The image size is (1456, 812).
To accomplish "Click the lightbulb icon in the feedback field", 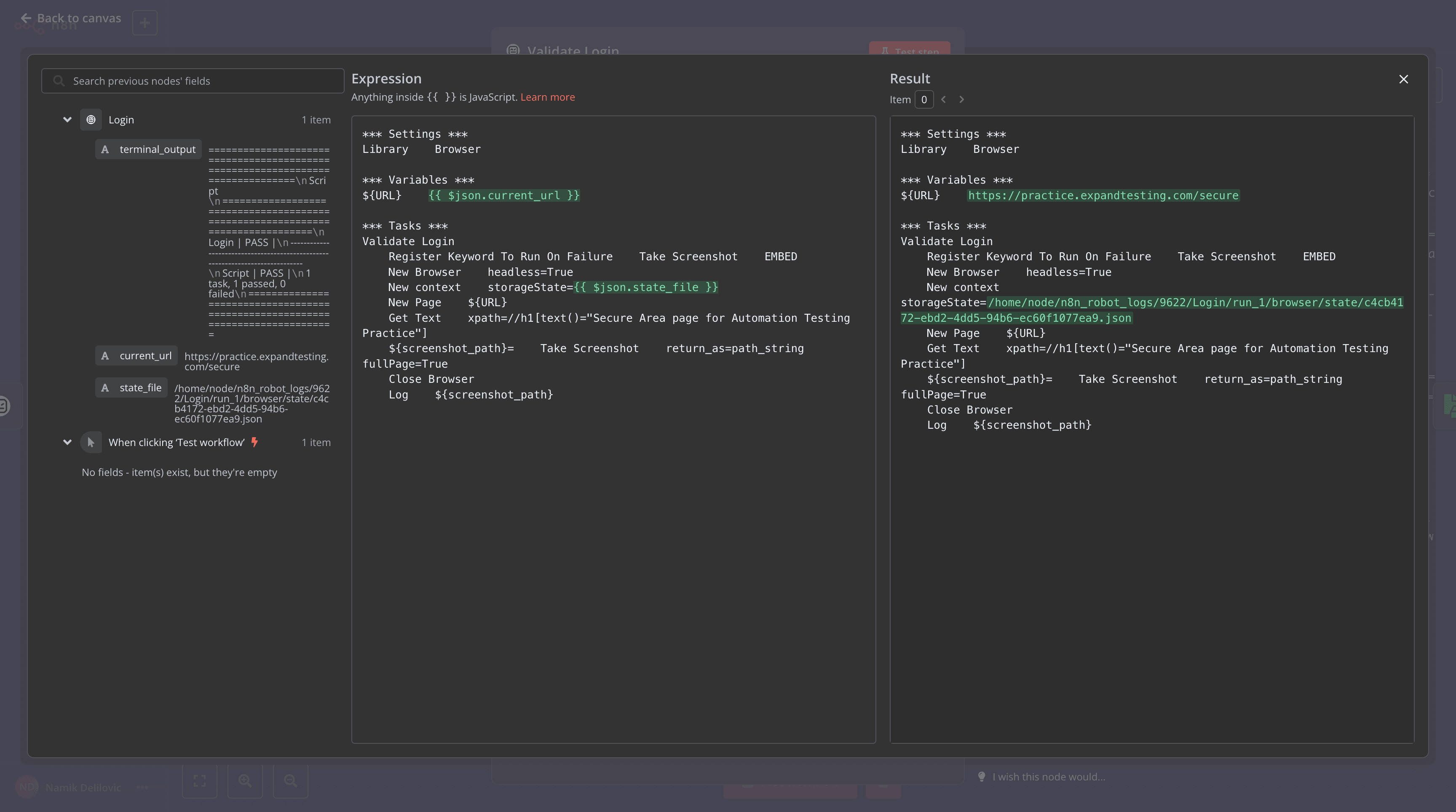I will point(982,776).
